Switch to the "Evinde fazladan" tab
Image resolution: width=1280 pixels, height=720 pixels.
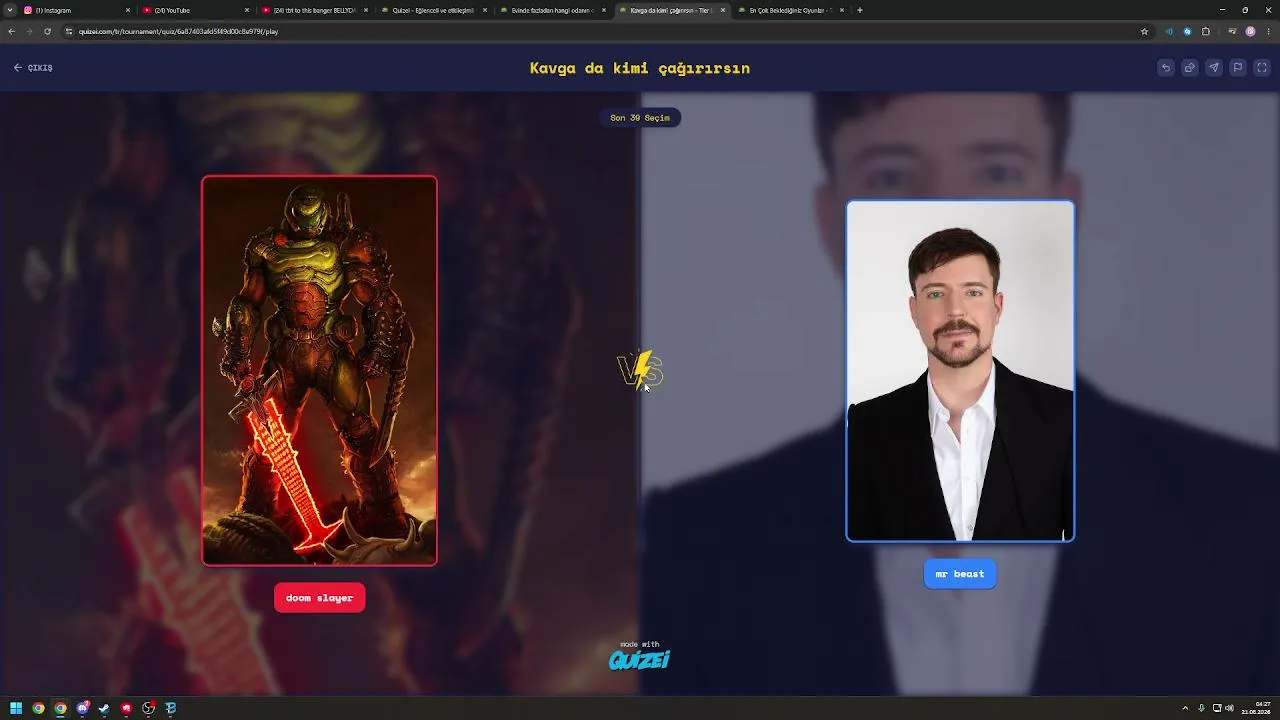tap(553, 10)
